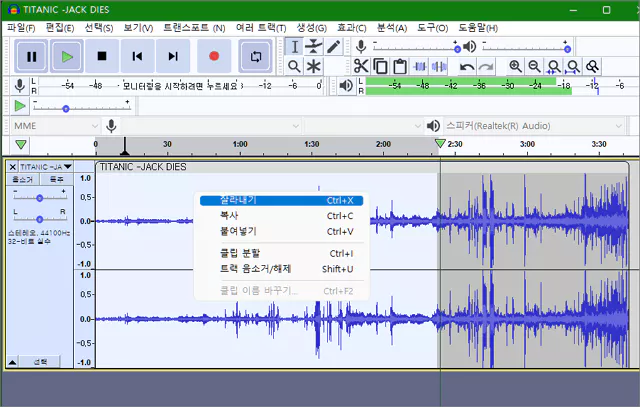The height and width of the screenshot is (407, 640).
Task: Click the playback volume speaker icon in mixer toolbar
Action: click(x=470, y=47)
